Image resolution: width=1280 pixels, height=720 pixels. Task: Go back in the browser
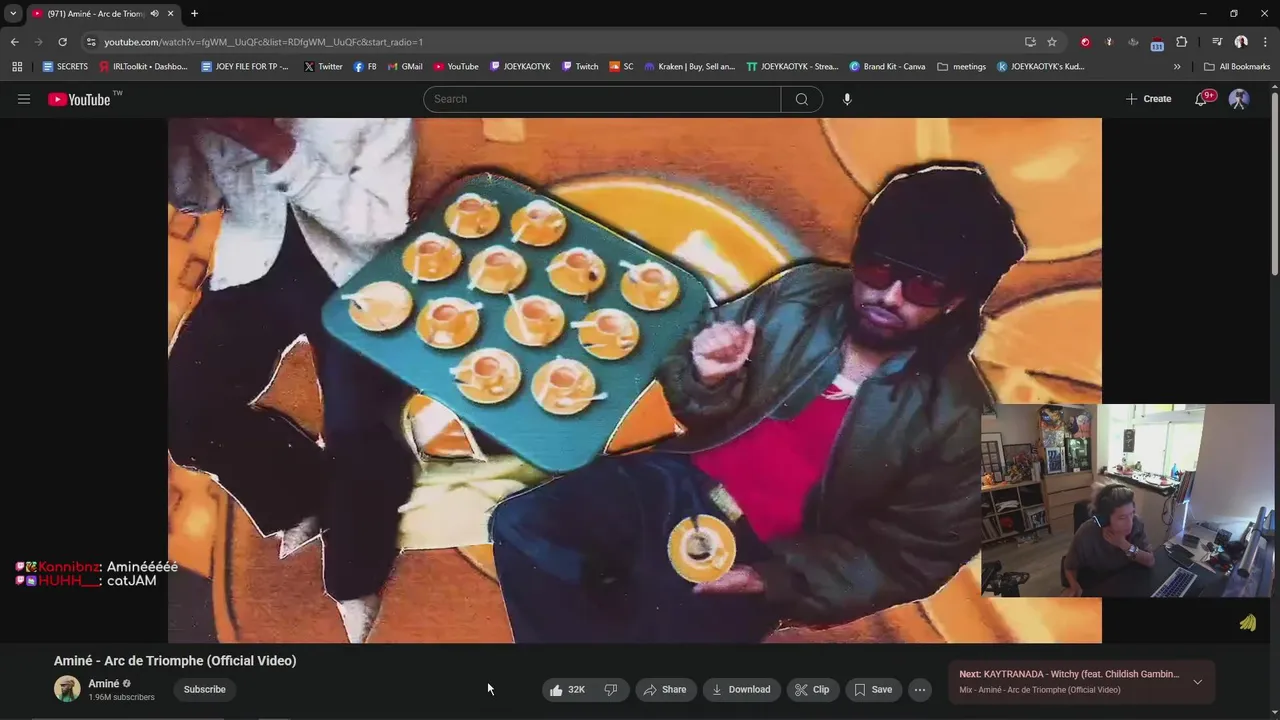point(14,42)
